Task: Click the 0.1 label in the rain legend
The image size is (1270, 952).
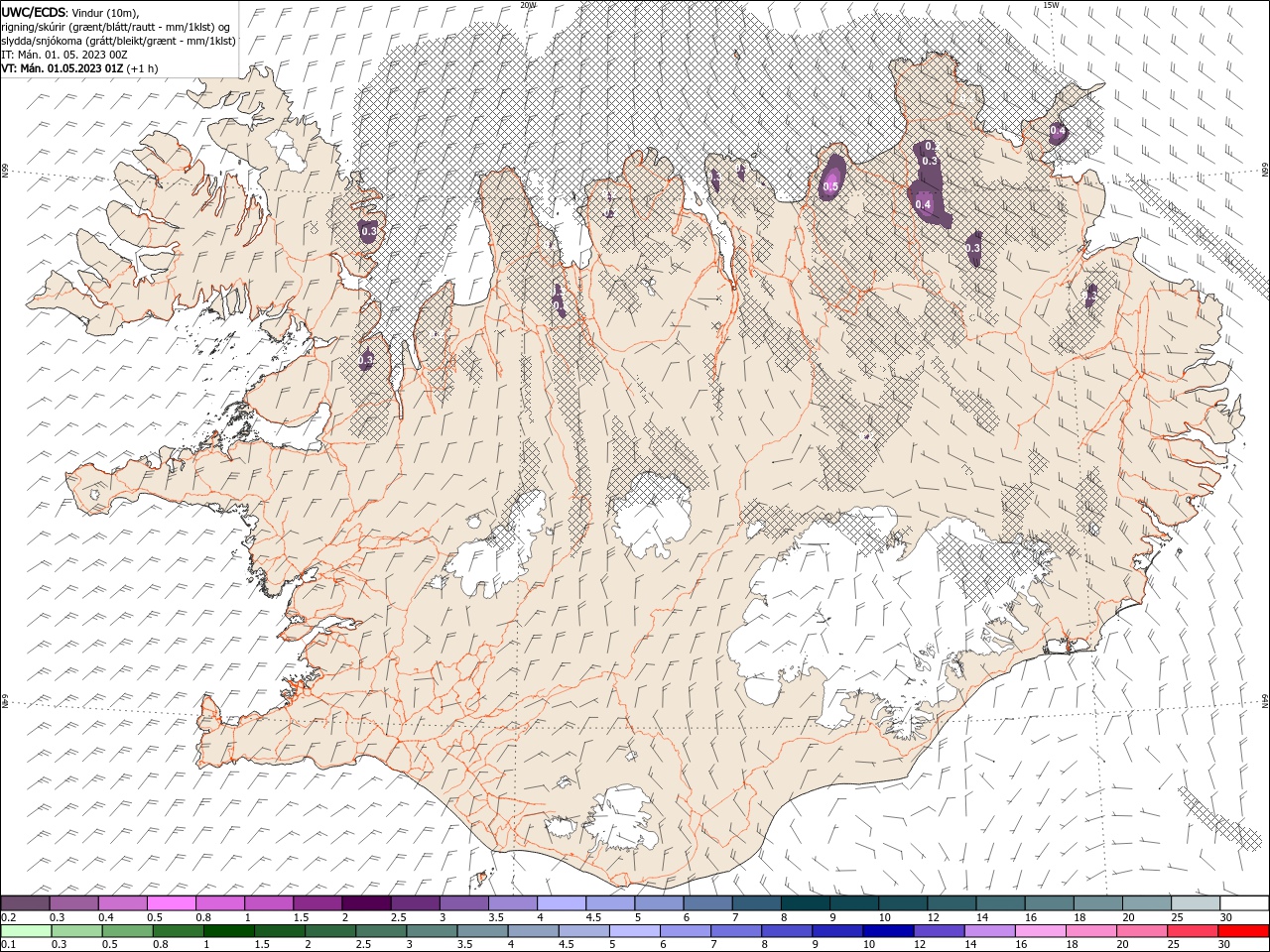Action: [8, 945]
